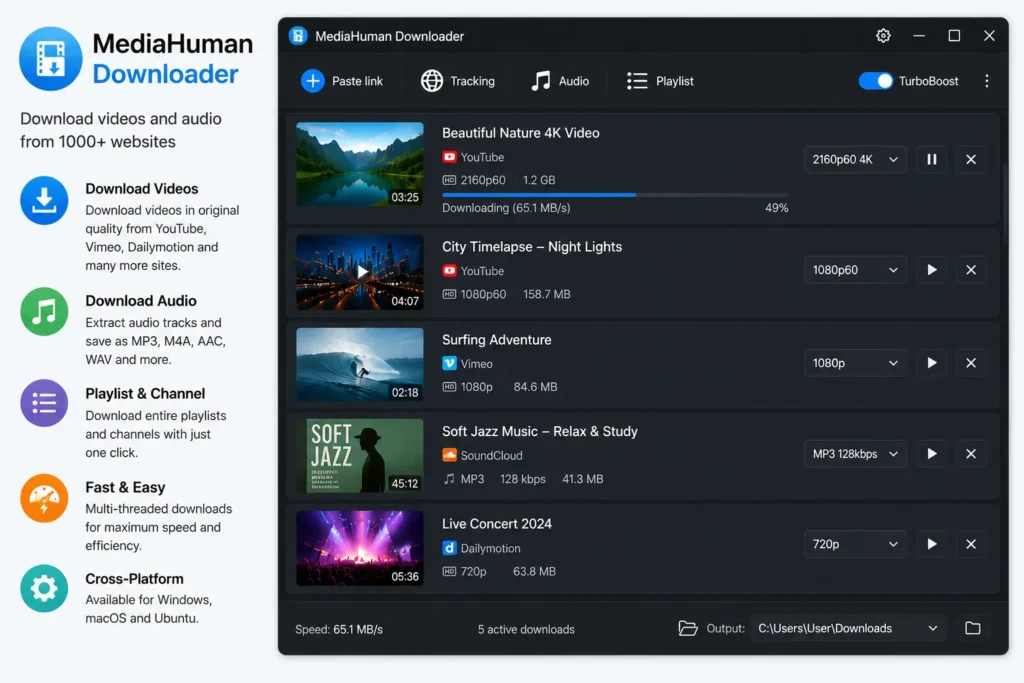The image size is (1024, 683).
Task: Click SoundCloud icon under Soft Jazz Music
Action: point(449,454)
